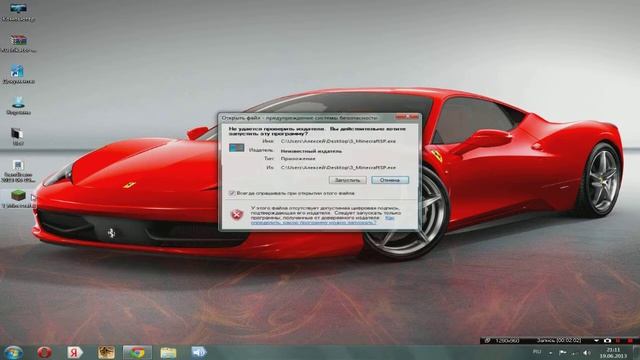Open the Yandex shortcut in the taskbar
The image size is (640, 360).
(x=75, y=352)
